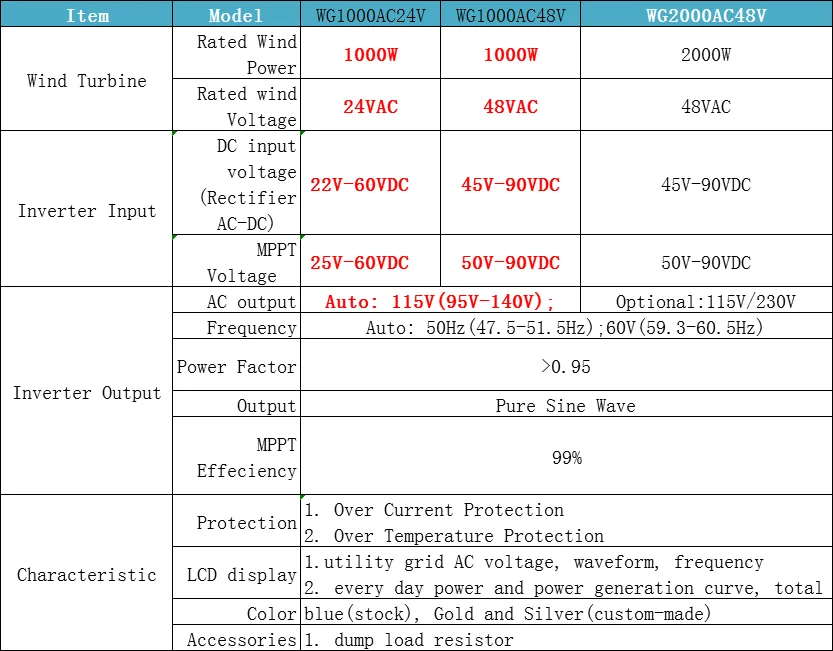Click the "Power Factor" row label
The height and width of the screenshot is (651, 833).
(236, 367)
